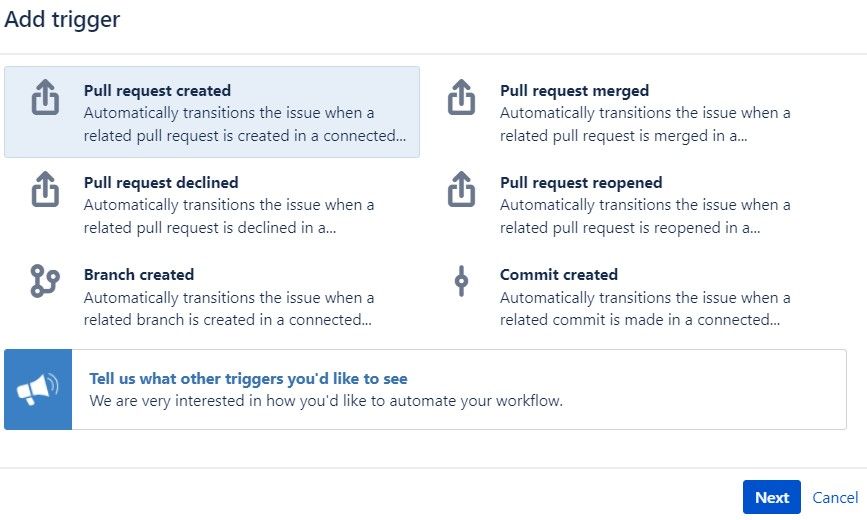Select the Pull request merged title
The image size is (867, 520).
pos(574,91)
